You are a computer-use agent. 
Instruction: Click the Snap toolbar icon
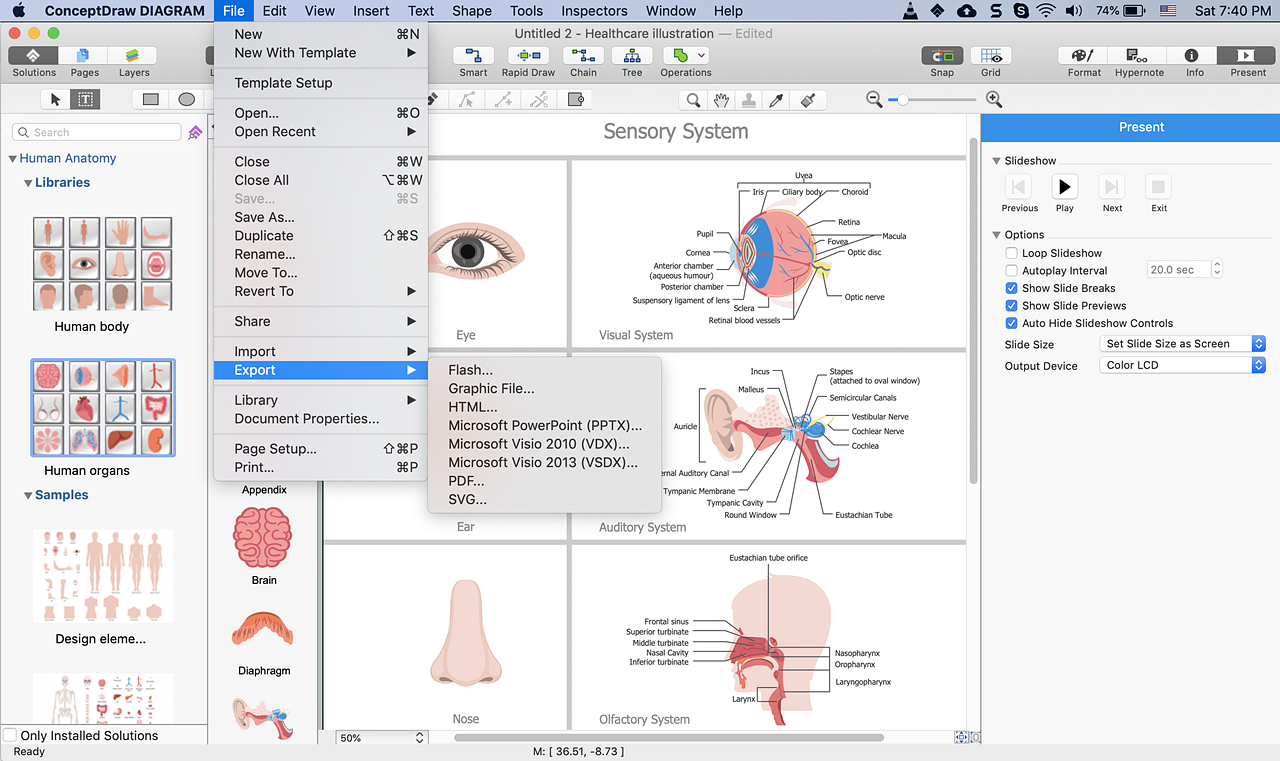941,56
